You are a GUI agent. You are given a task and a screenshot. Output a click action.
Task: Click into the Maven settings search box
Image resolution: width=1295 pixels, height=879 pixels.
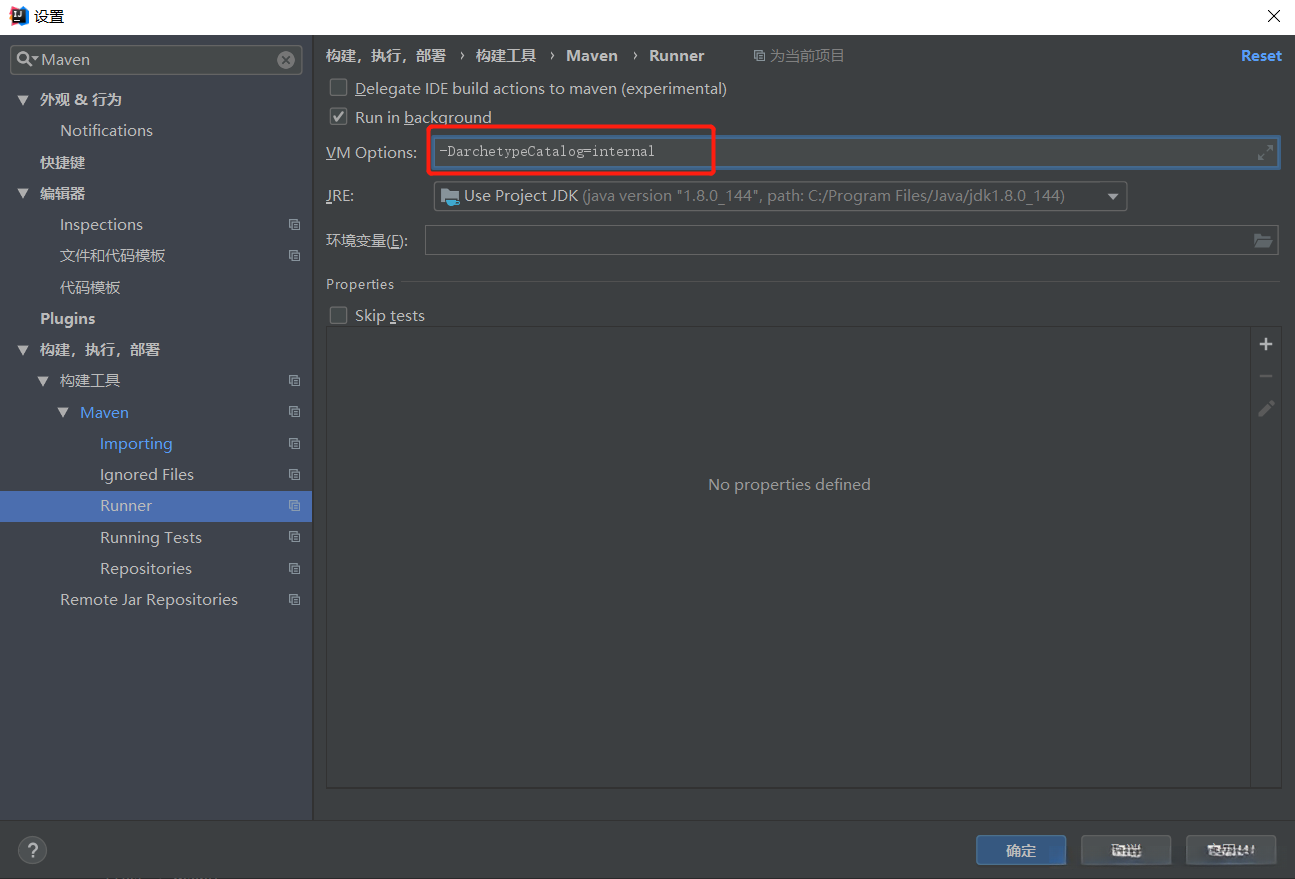click(157, 60)
